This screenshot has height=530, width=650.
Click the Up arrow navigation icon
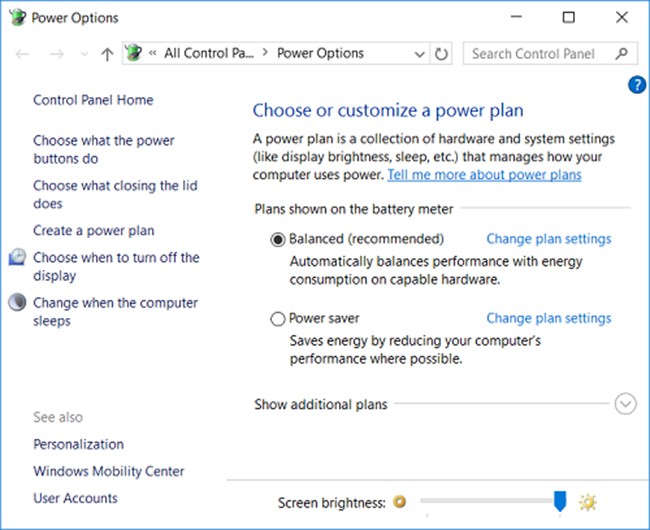(107, 54)
